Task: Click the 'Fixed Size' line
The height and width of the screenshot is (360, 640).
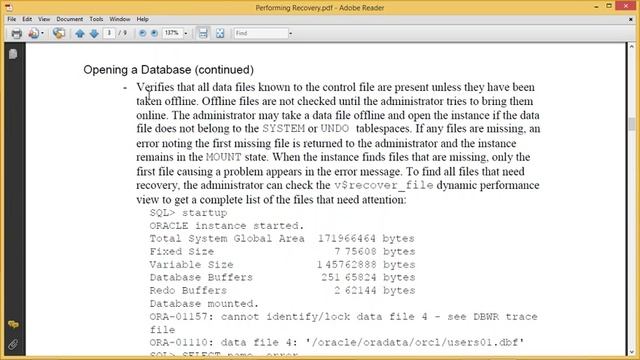Action: pyautogui.click(x=282, y=252)
